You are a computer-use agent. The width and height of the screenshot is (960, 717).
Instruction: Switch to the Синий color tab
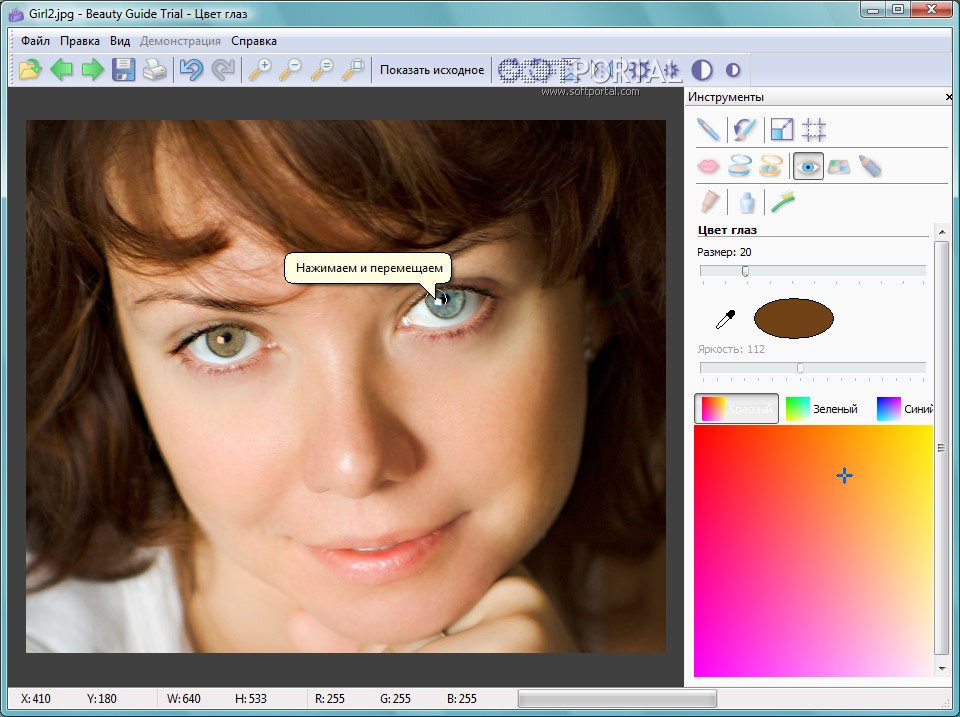point(904,408)
